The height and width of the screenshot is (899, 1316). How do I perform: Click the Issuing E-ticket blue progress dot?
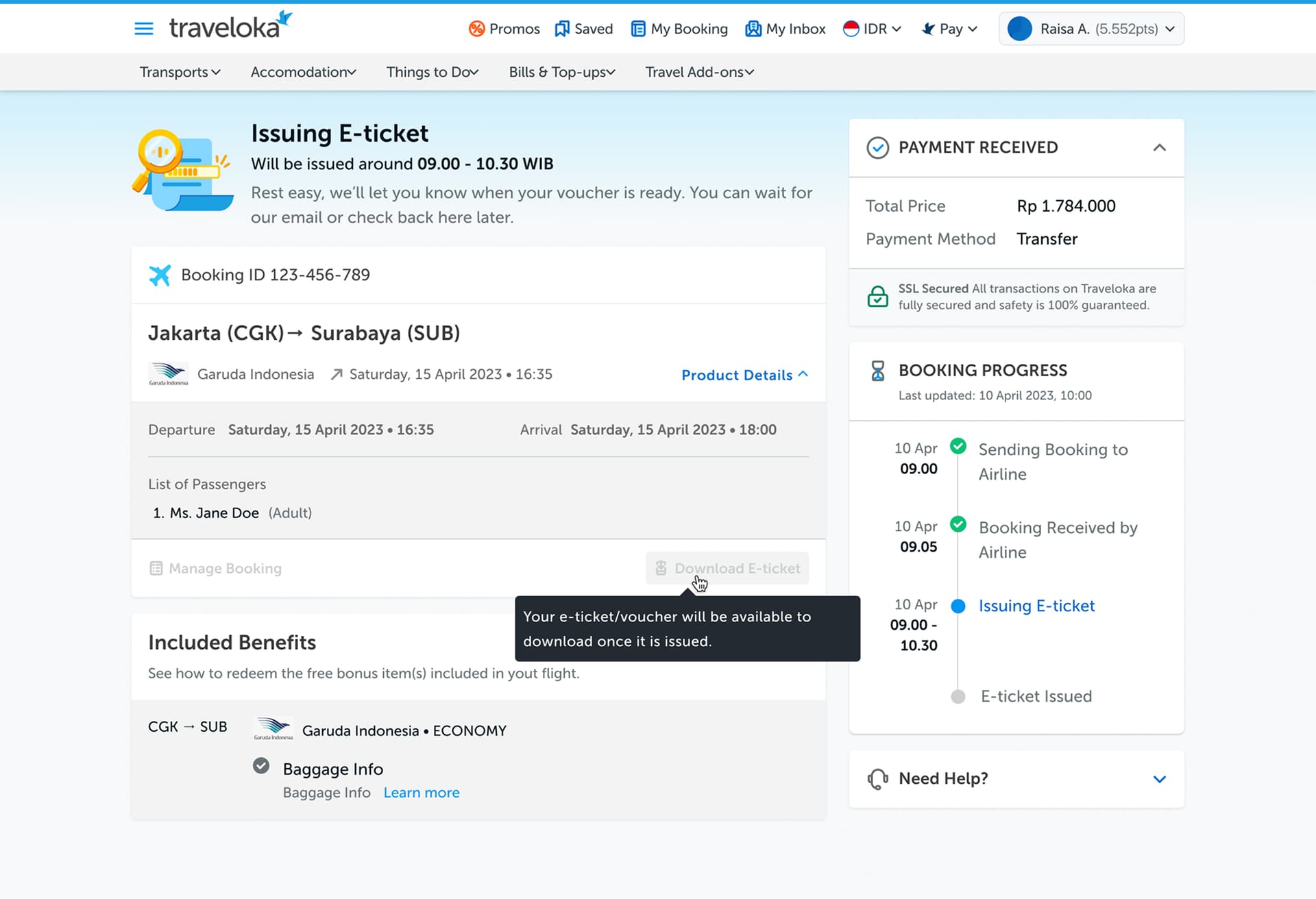pyautogui.click(x=958, y=606)
